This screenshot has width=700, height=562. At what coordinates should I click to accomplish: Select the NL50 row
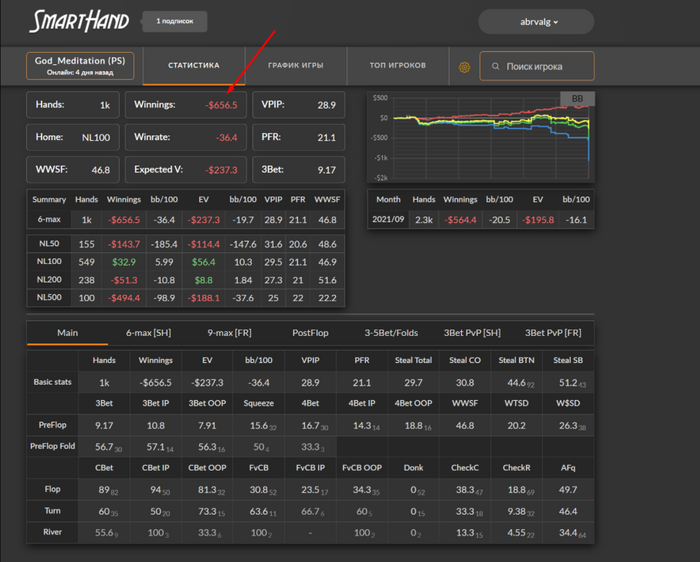point(186,244)
